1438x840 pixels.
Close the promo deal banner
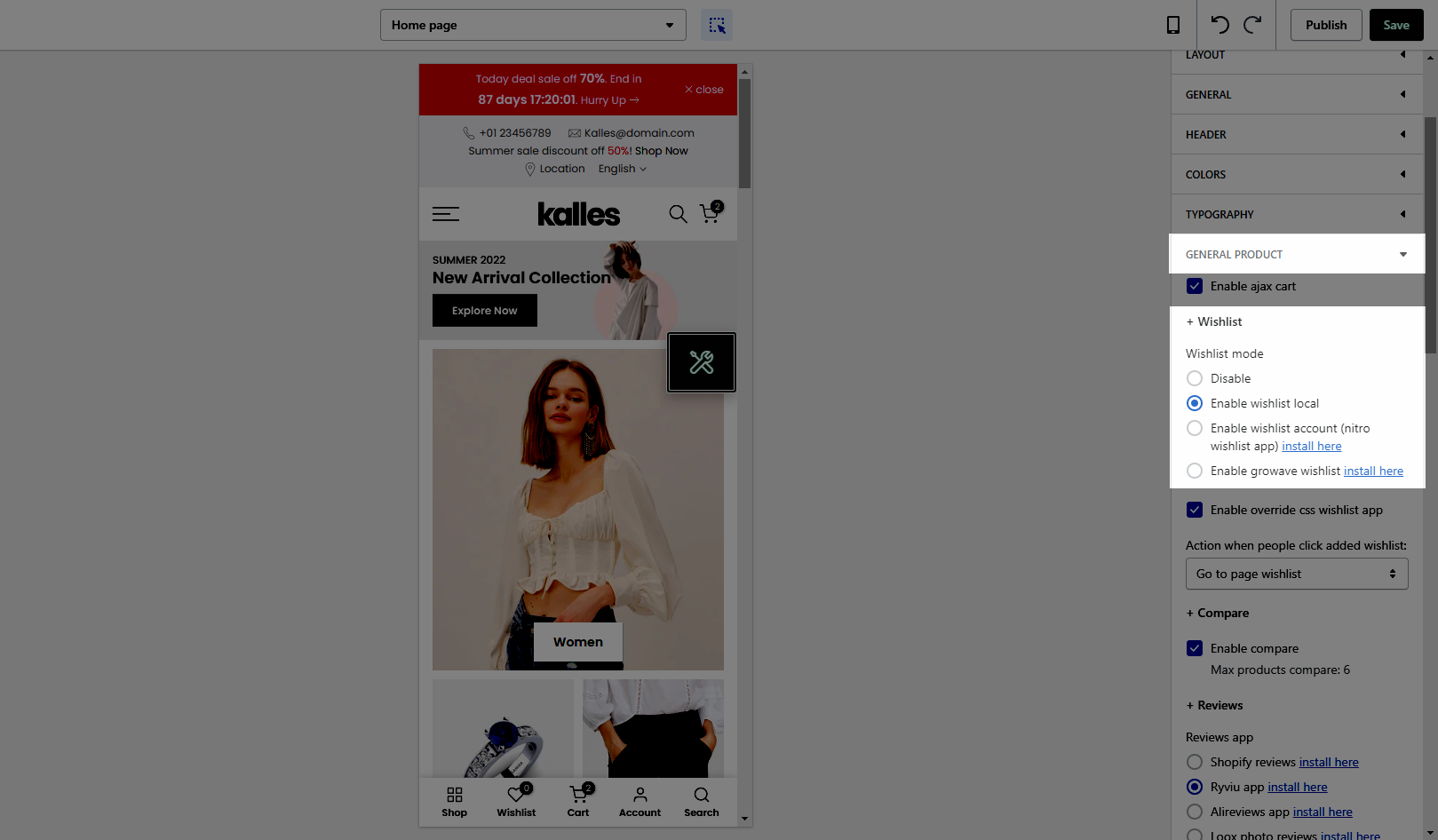click(704, 90)
